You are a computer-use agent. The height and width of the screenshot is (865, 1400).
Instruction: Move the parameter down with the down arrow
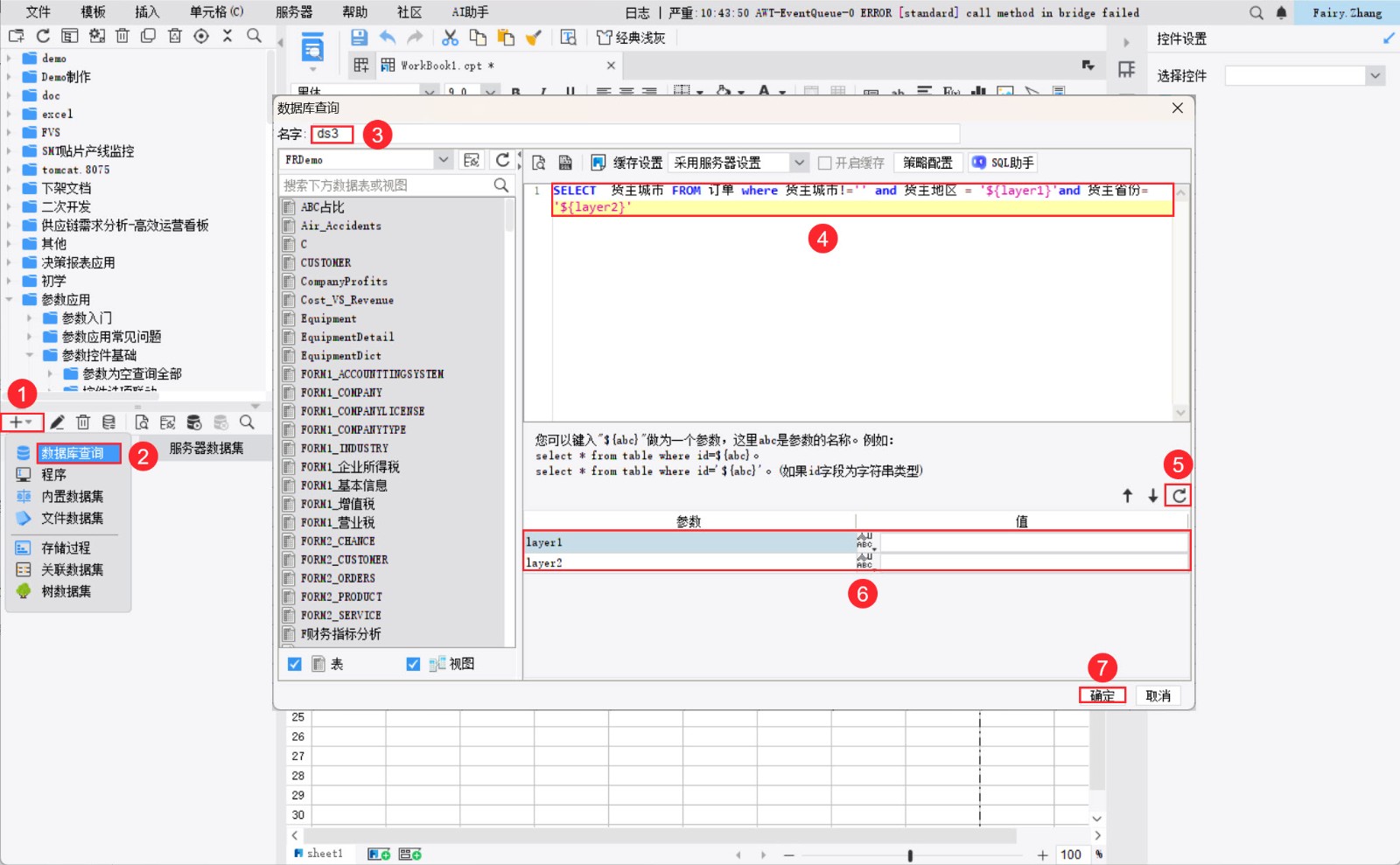click(1153, 496)
